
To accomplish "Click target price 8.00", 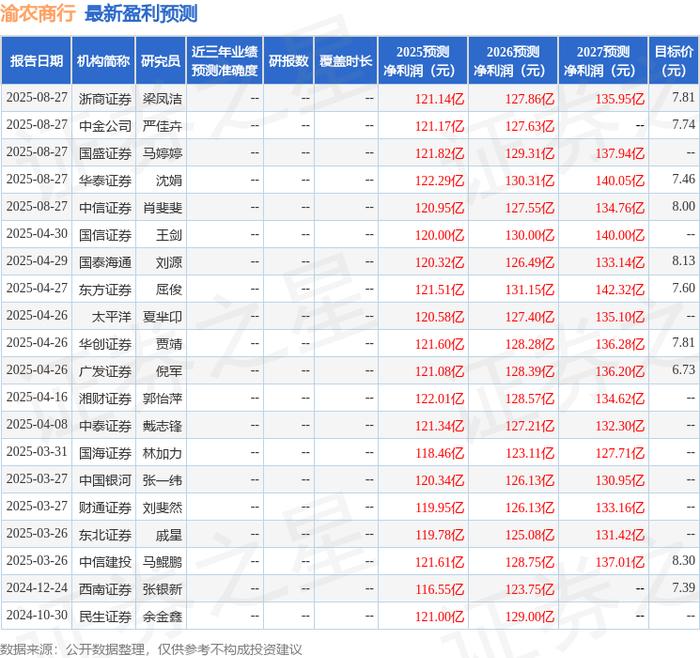I will pyautogui.click(x=683, y=206).
